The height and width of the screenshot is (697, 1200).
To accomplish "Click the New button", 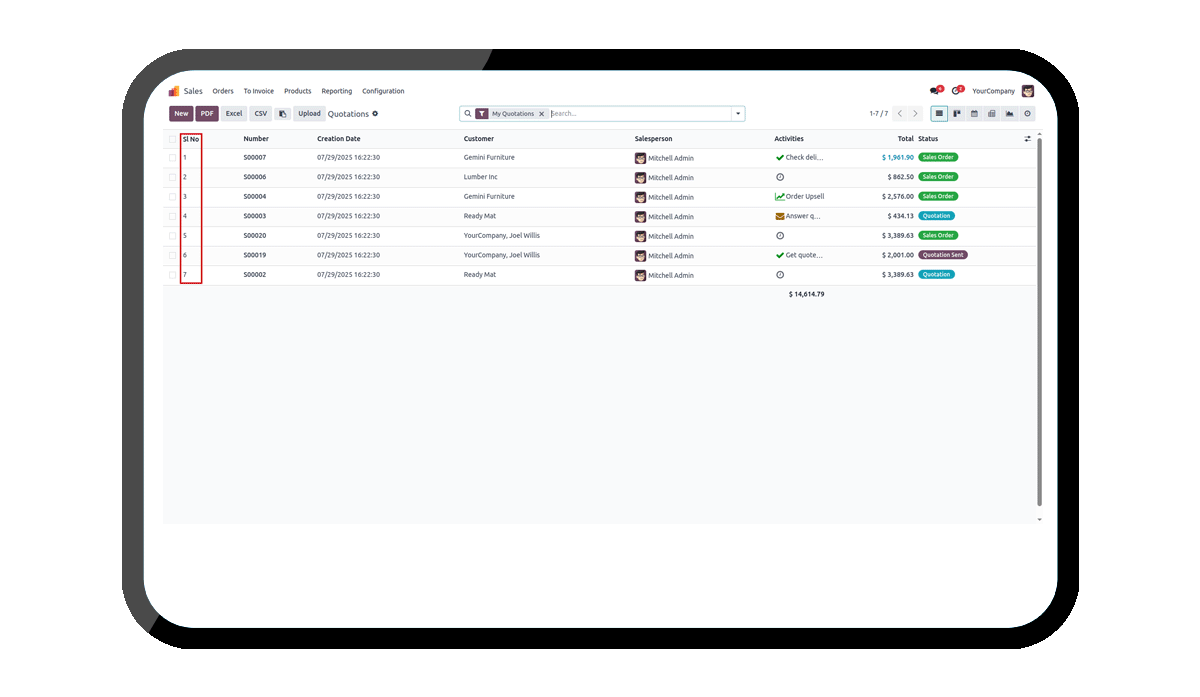I will [181, 114].
